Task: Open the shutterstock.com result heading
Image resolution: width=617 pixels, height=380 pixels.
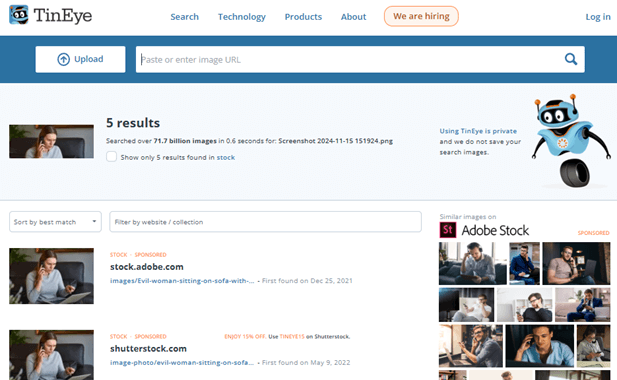Action: coord(148,349)
